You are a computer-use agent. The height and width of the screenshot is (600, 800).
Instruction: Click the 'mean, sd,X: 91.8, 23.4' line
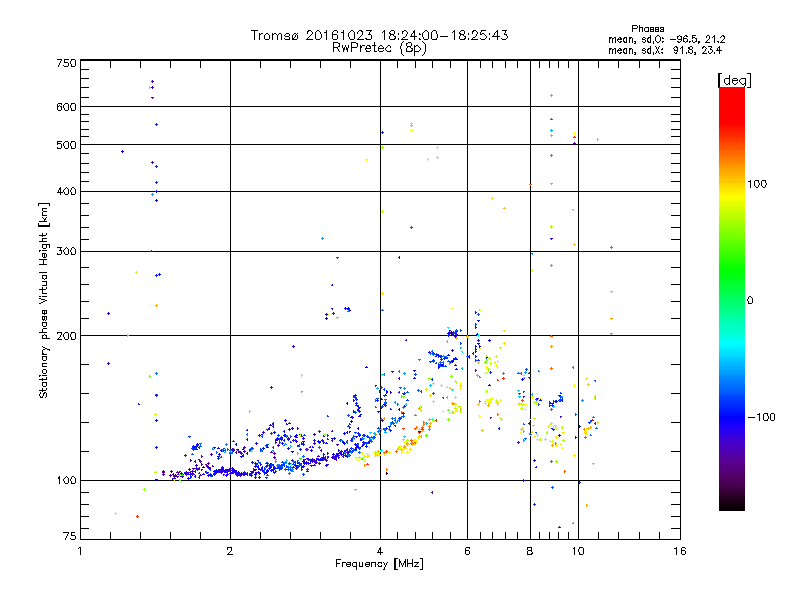pos(665,50)
